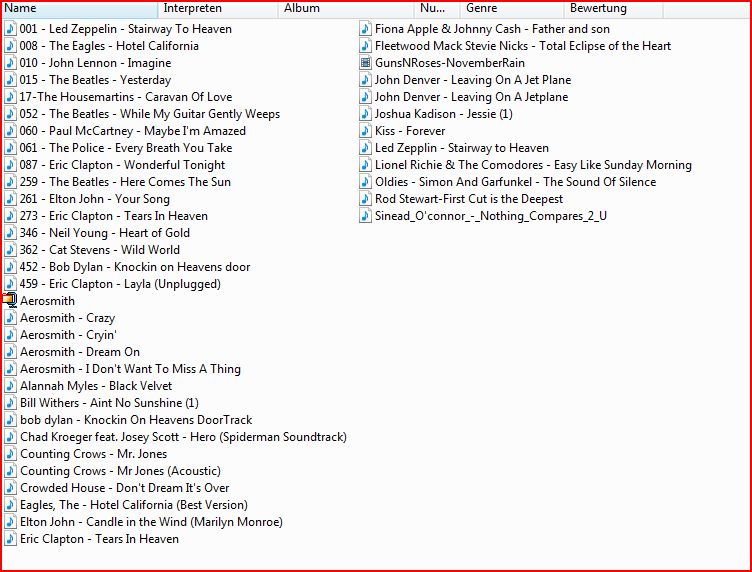Select 346 - Neil Young - Heart of Gold

point(97,233)
